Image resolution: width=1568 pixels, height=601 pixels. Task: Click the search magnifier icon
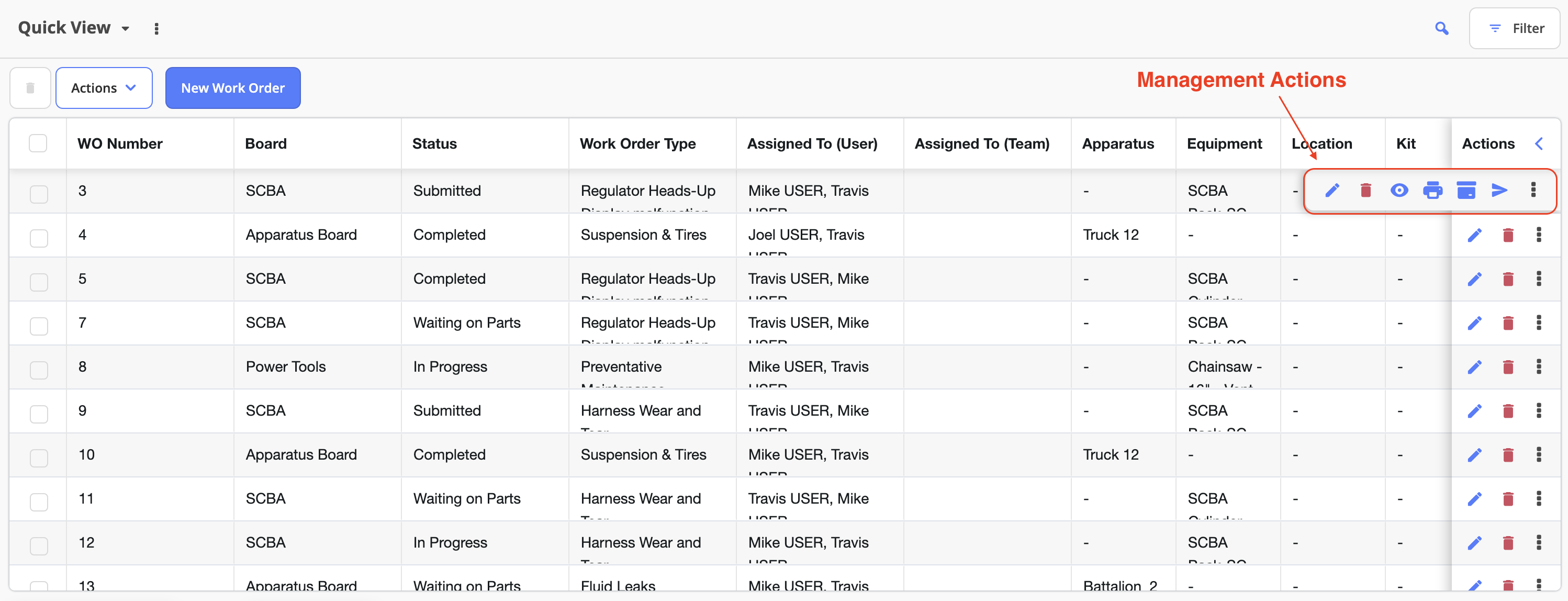(1441, 28)
